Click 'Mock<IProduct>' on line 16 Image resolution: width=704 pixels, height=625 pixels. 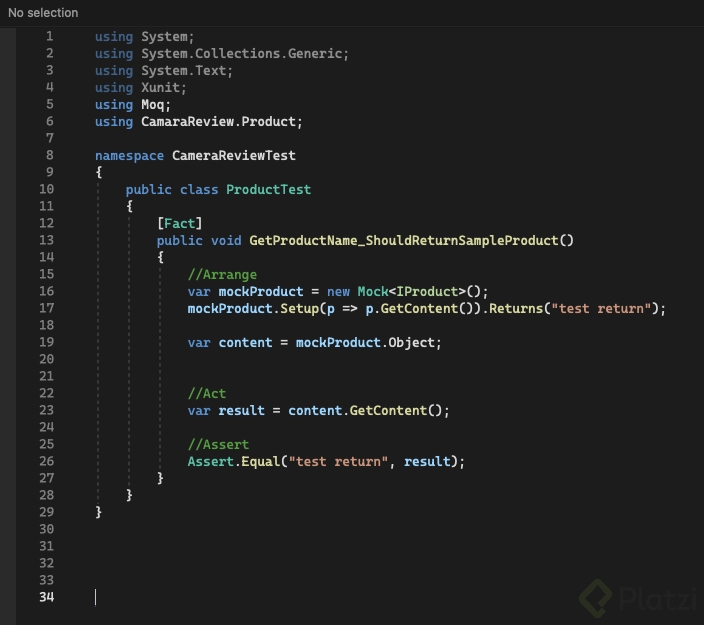412,291
